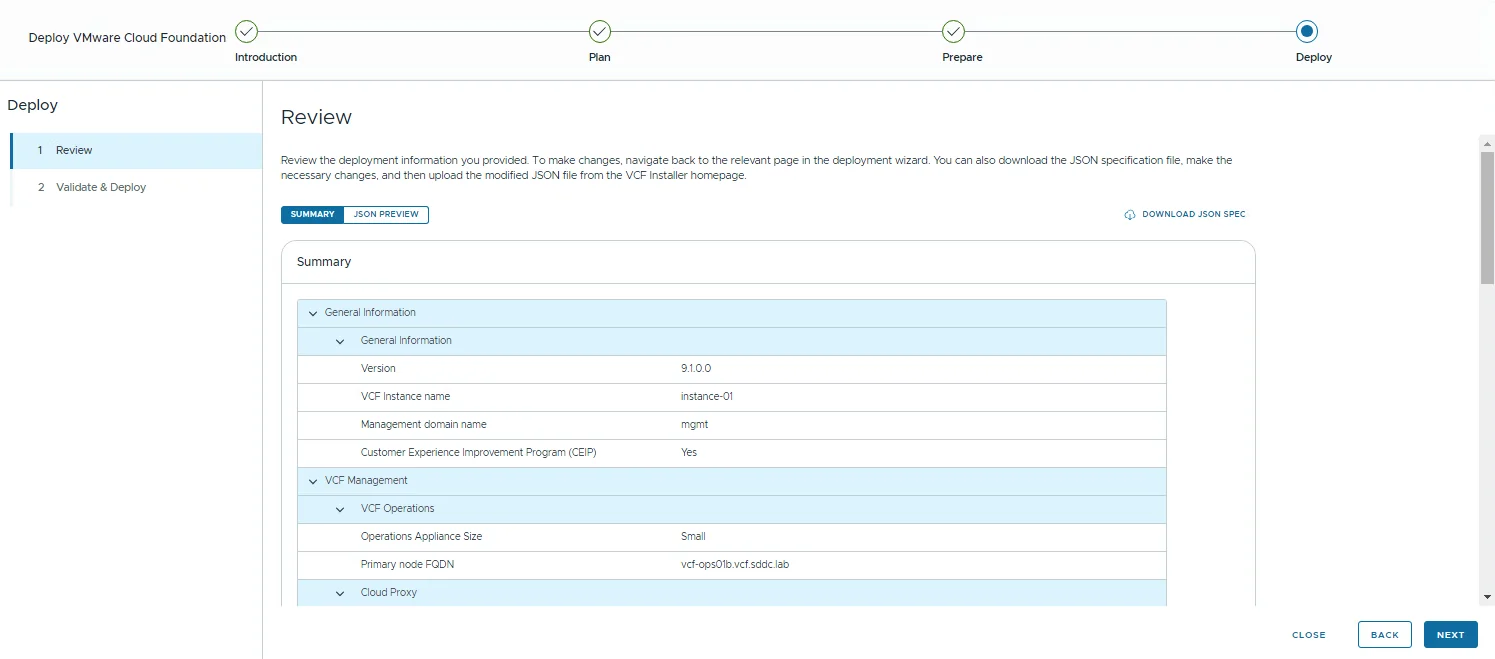Click the Operations Appliance Size label
The height and width of the screenshot is (659, 1495).
click(421, 537)
